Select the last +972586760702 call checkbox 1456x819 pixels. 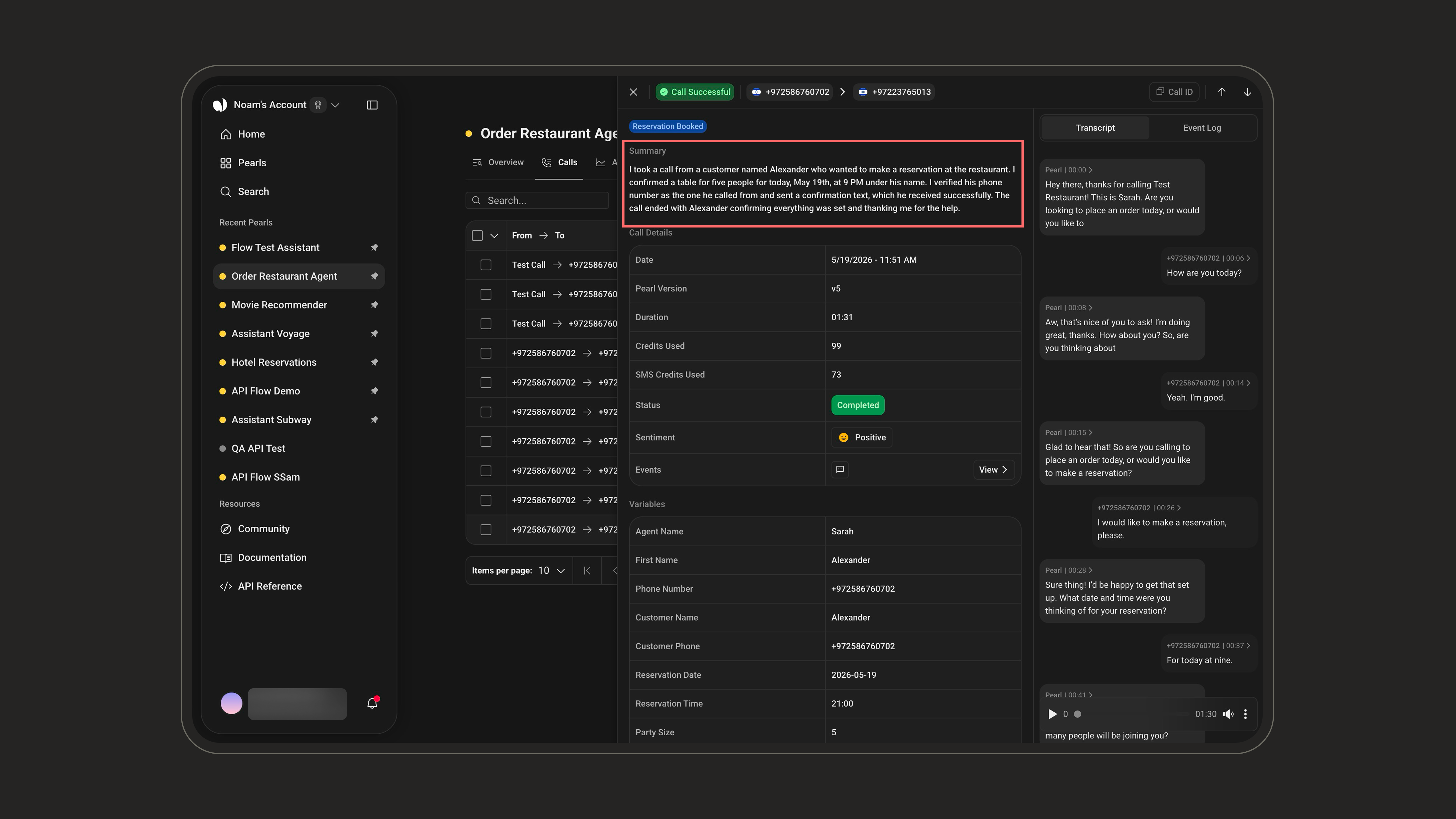[486, 530]
